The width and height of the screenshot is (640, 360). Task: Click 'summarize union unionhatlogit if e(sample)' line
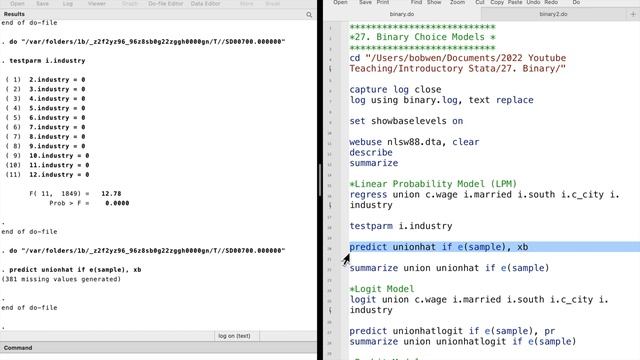(x=462, y=341)
